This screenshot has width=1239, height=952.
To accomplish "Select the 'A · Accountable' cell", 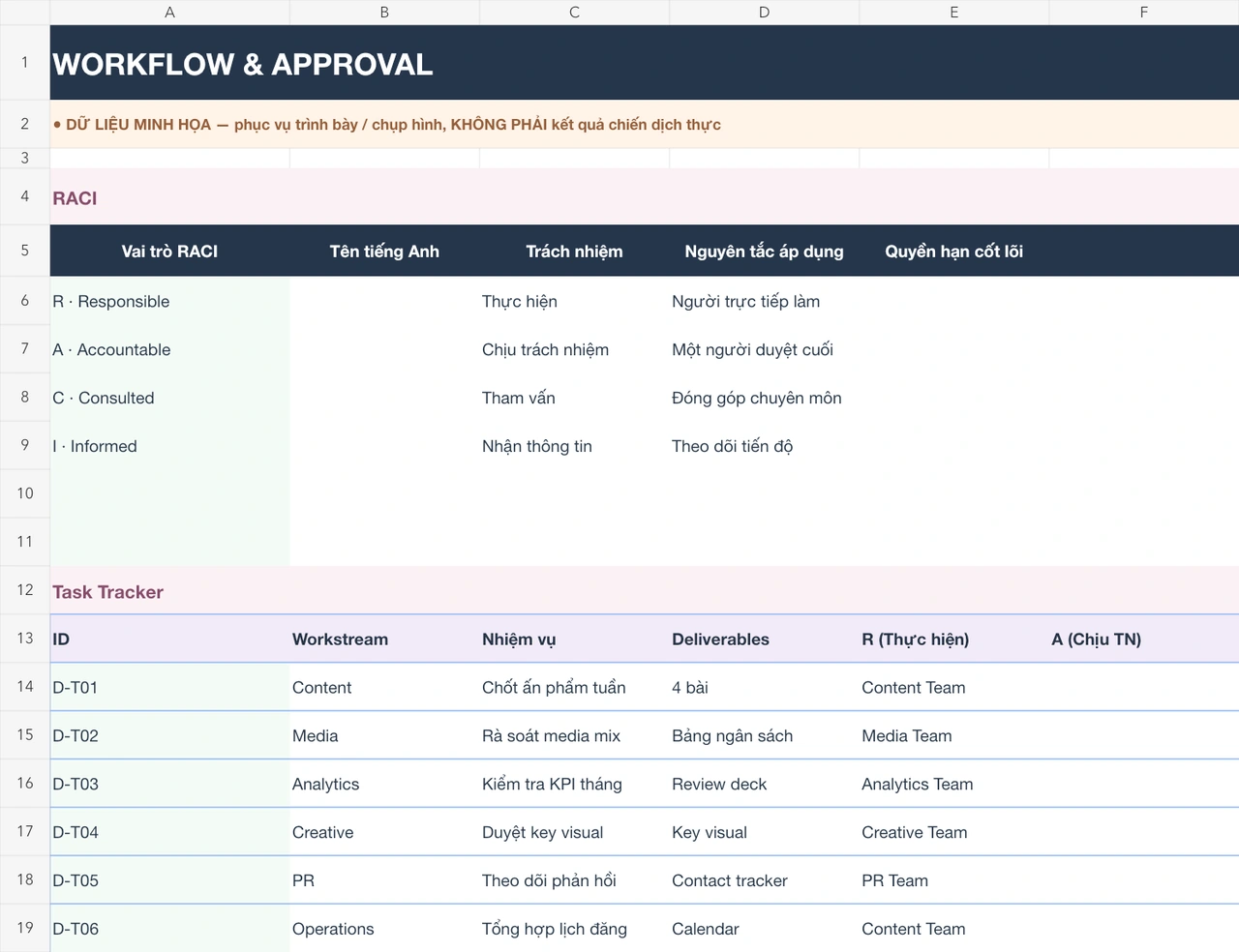I will pos(169,349).
